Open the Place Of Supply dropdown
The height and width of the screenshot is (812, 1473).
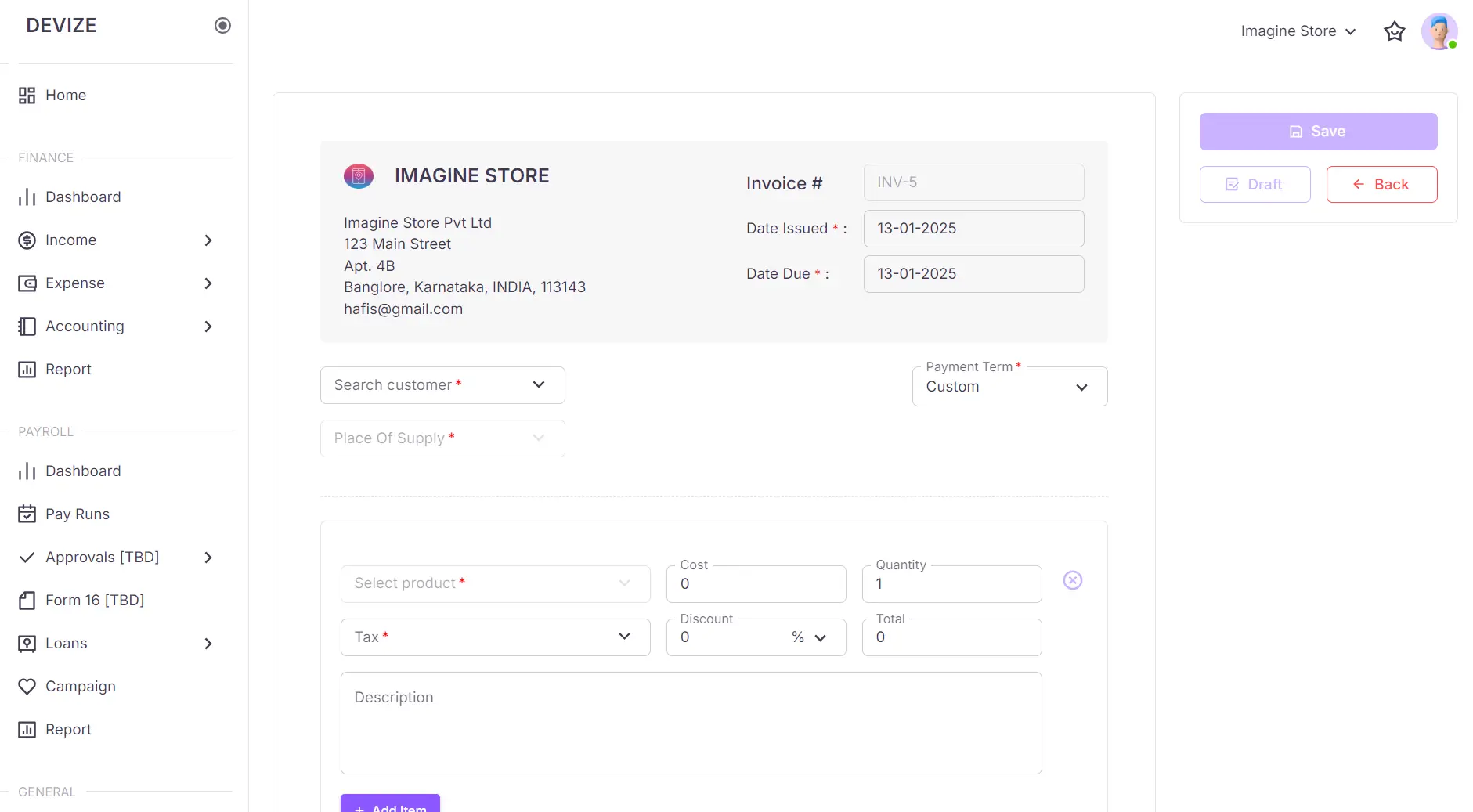click(442, 438)
